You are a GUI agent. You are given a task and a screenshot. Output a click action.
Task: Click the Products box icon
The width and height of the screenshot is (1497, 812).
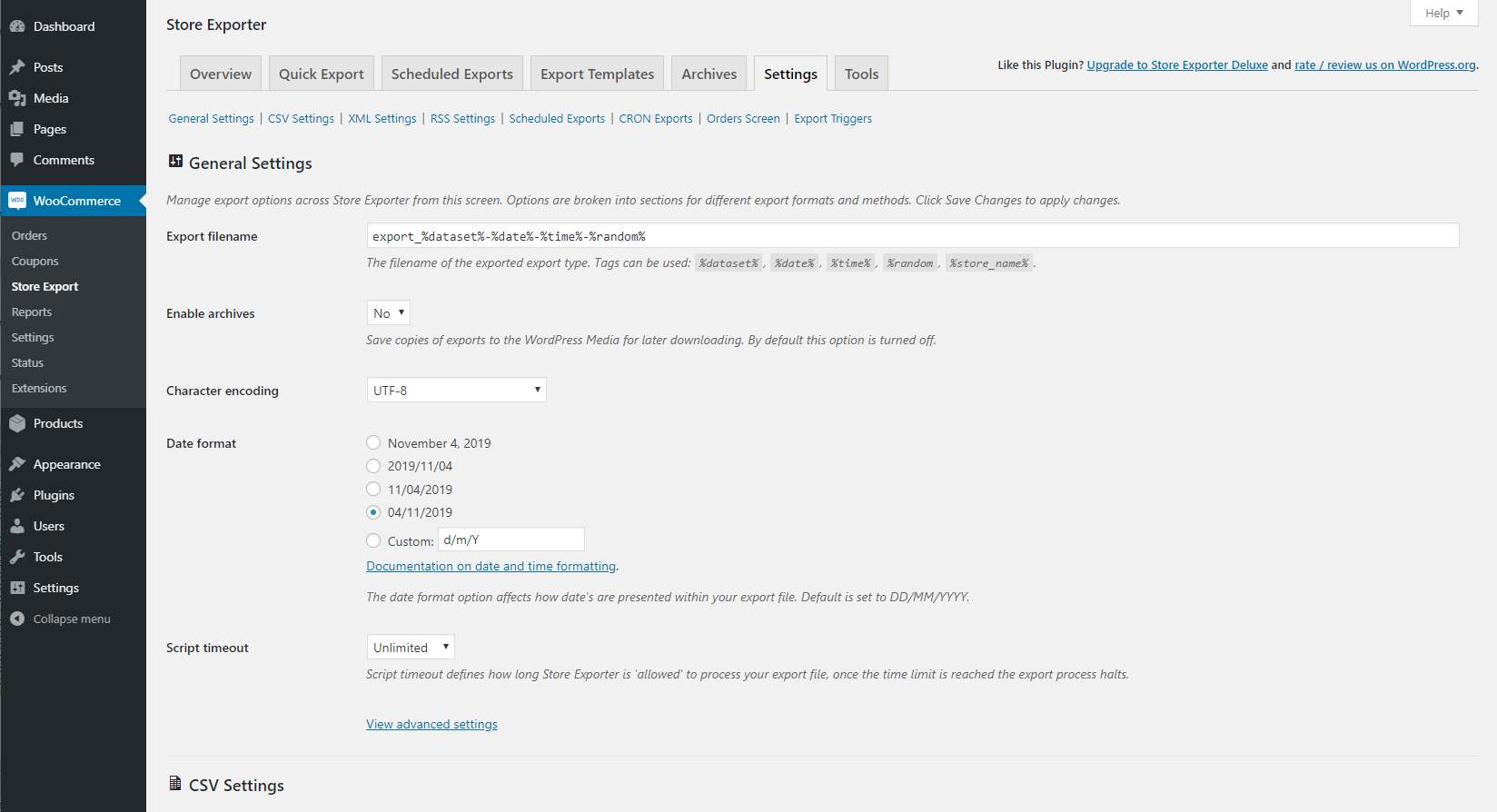(x=17, y=423)
